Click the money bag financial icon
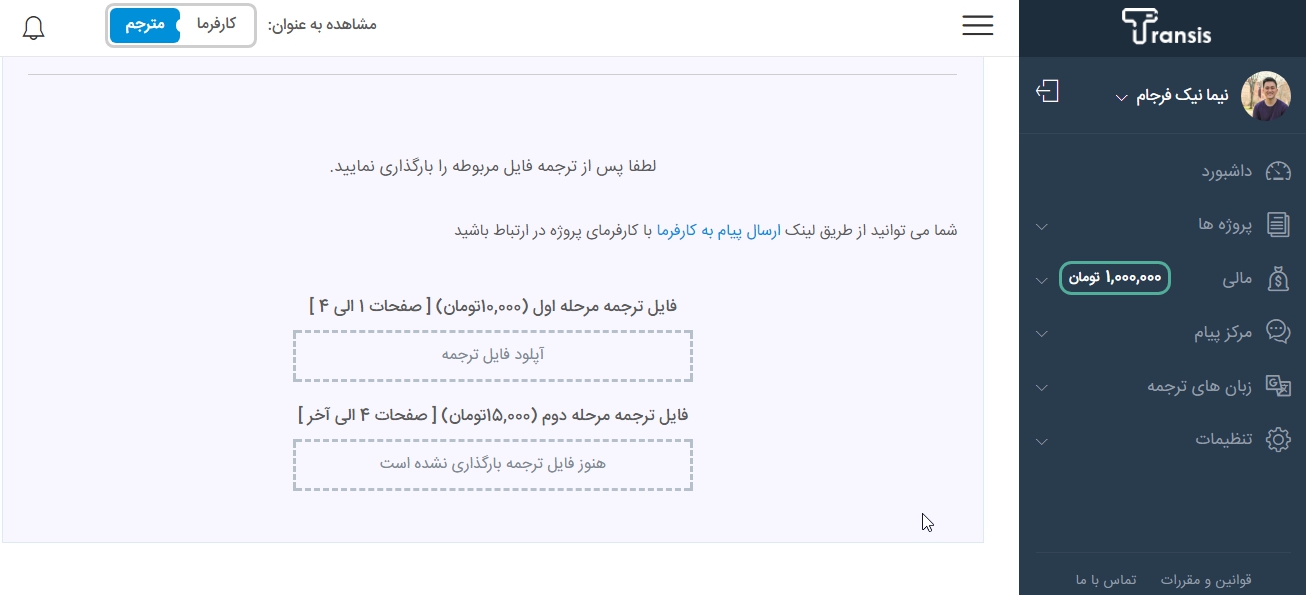Image resolution: width=1306 pixels, height=595 pixels. click(x=1278, y=279)
